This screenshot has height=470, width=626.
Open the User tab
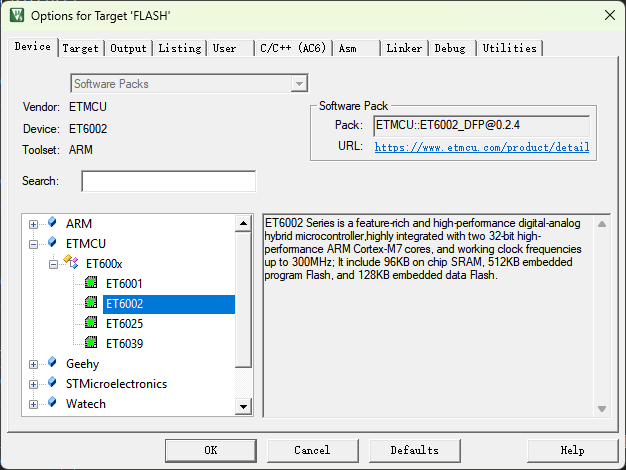pyautogui.click(x=230, y=48)
